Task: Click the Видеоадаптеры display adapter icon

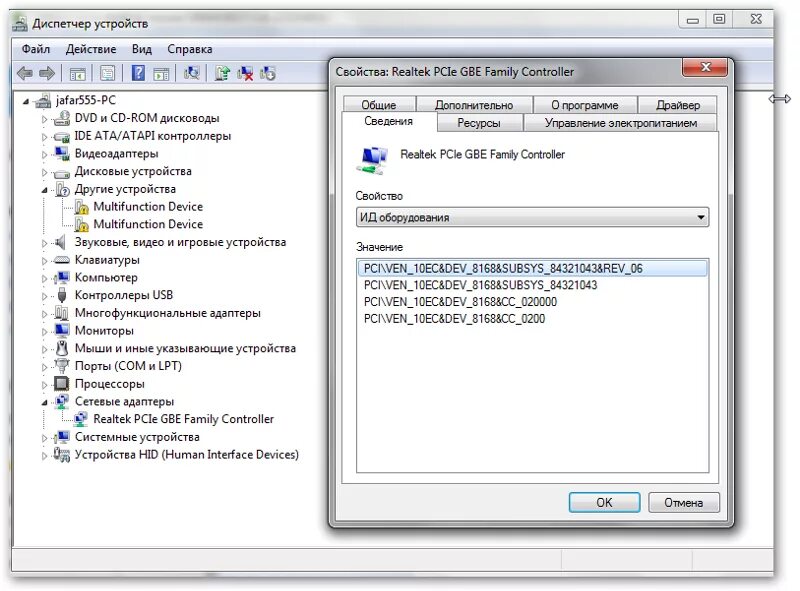Action: (x=62, y=154)
